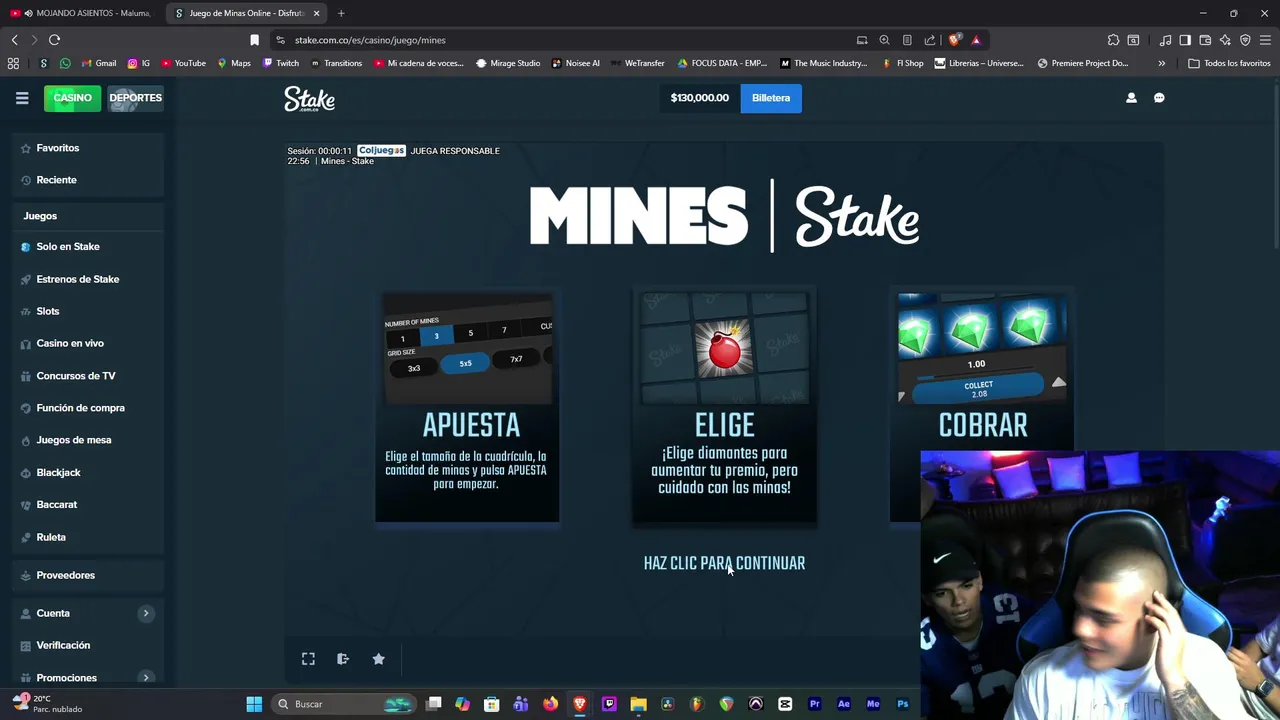
Task: Open the Slots category
Action: pos(48,311)
